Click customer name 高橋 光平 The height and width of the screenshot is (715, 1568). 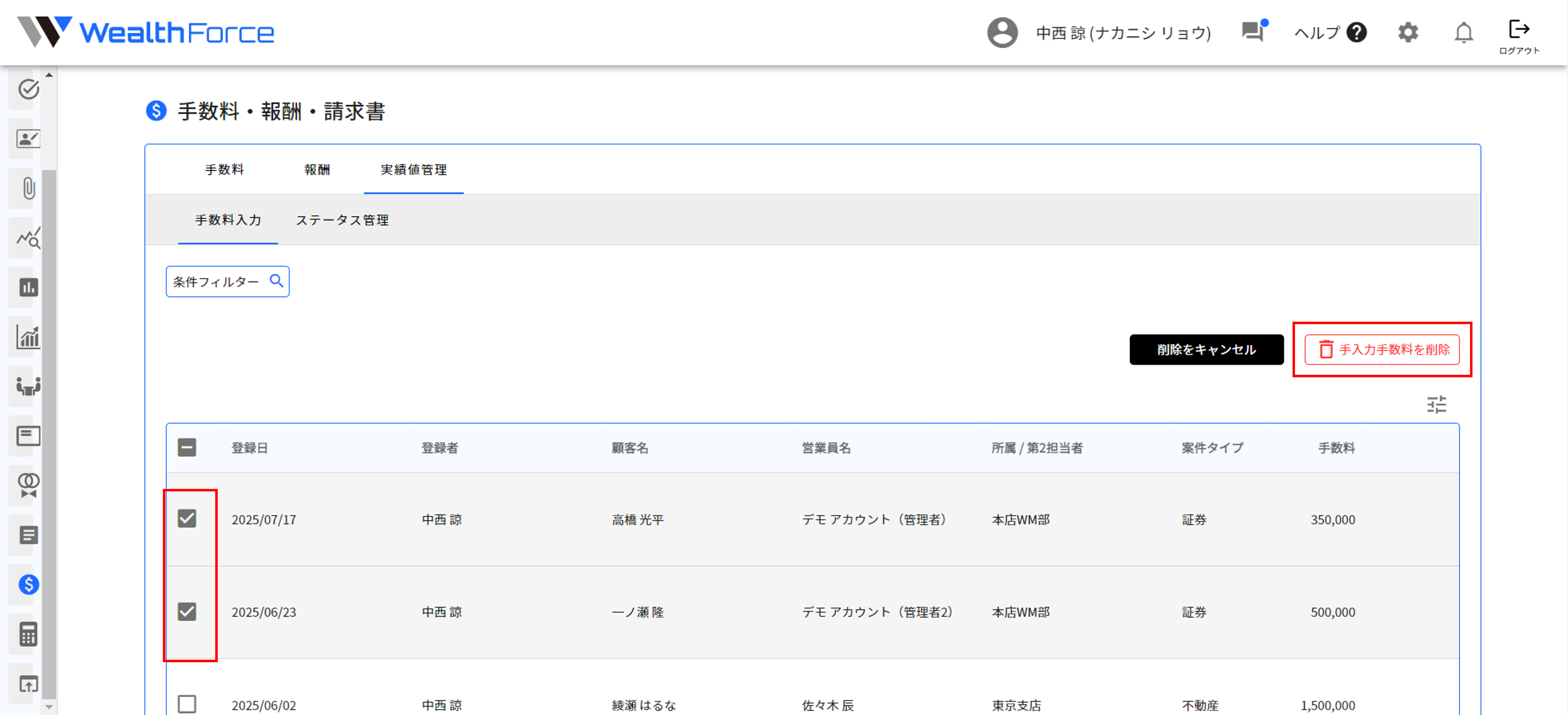[638, 520]
